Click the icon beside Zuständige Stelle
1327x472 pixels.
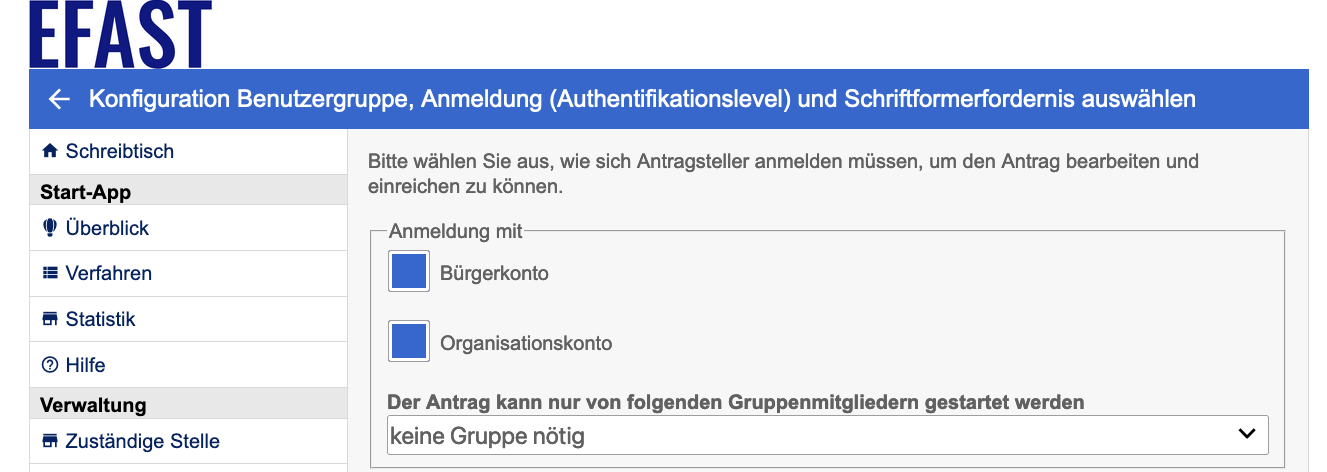pyautogui.click(x=50, y=441)
